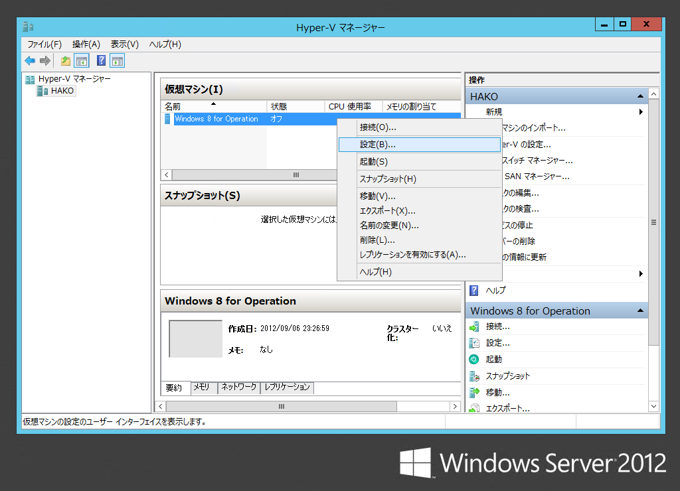Switch to the 要約 tab
The image size is (680, 491).
click(174, 388)
